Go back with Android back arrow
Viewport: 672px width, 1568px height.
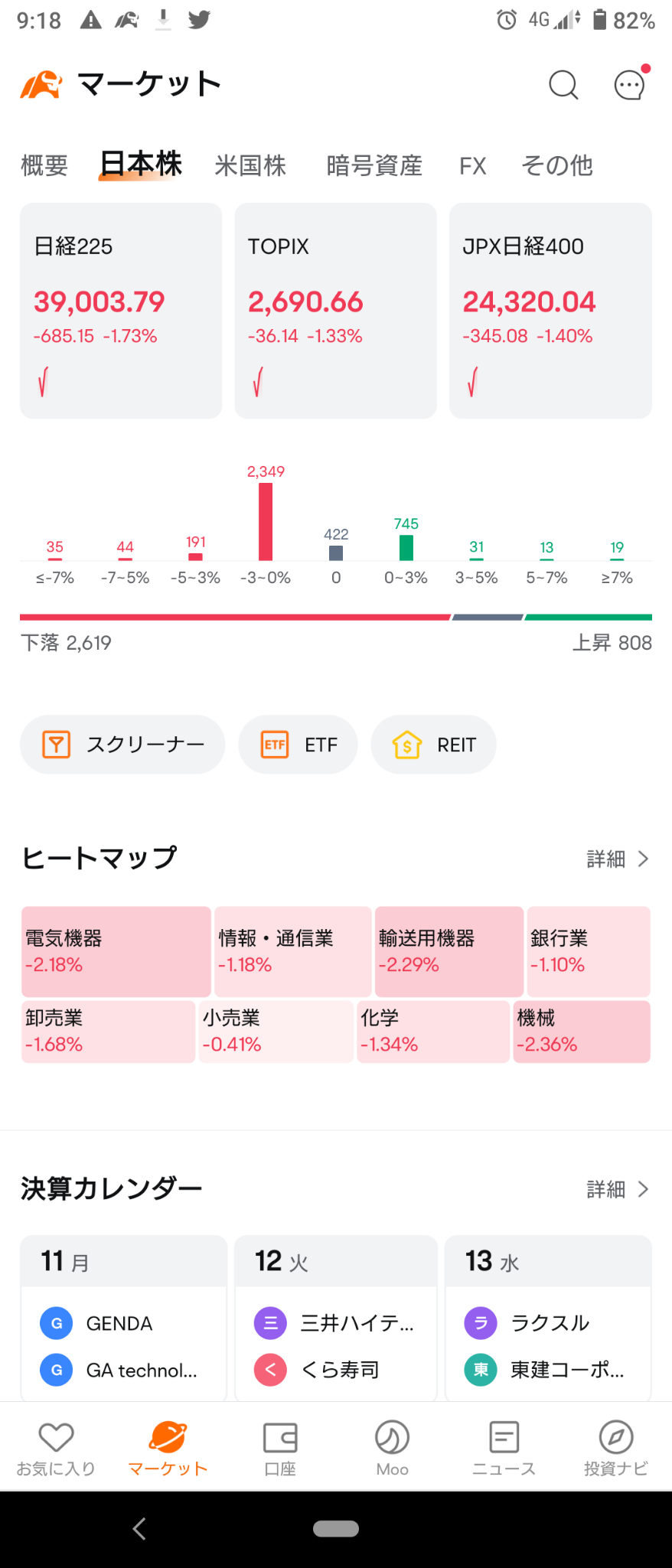(x=139, y=1529)
